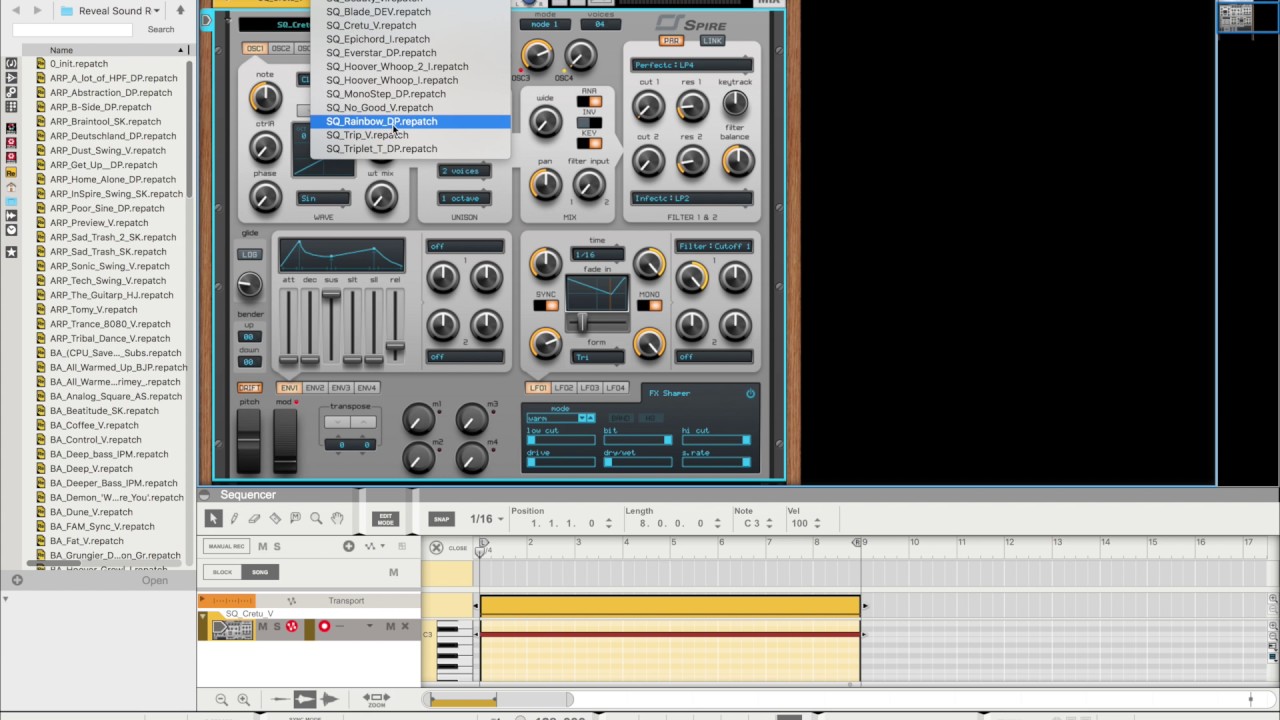1280x720 pixels.
Task: Click the browser forward arrow
Action: 38,10
